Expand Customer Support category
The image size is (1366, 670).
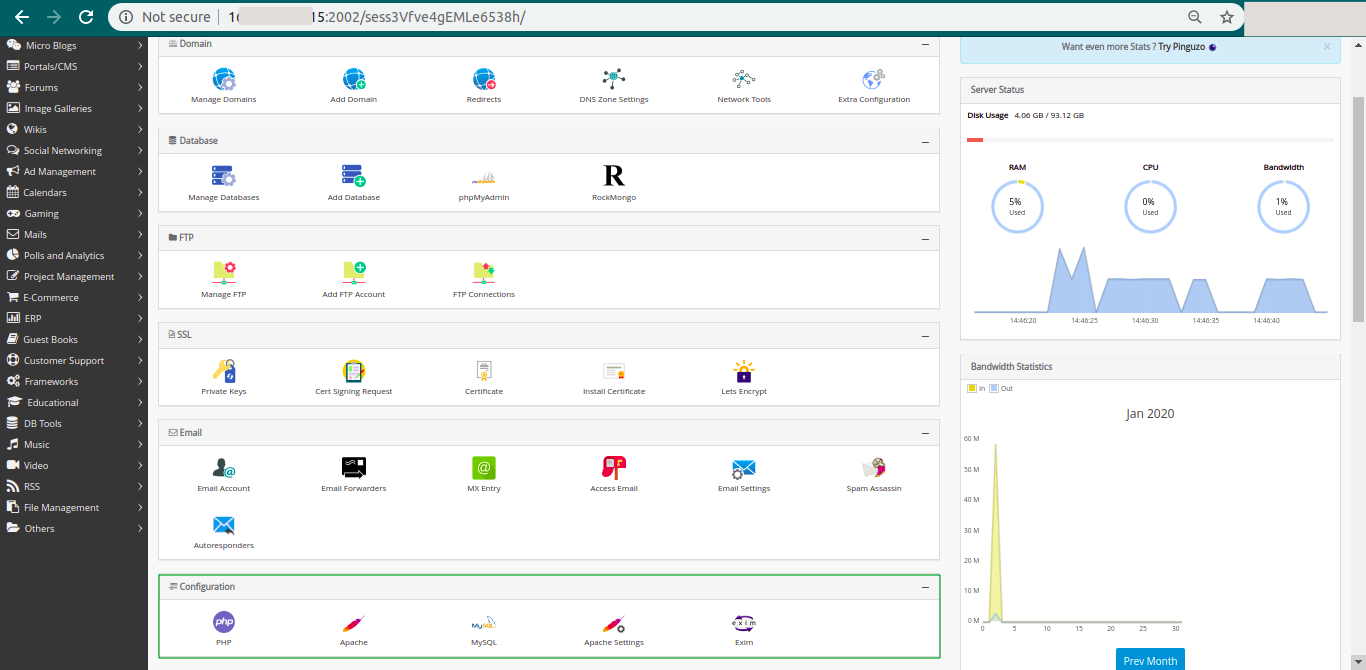pos(73,360)
